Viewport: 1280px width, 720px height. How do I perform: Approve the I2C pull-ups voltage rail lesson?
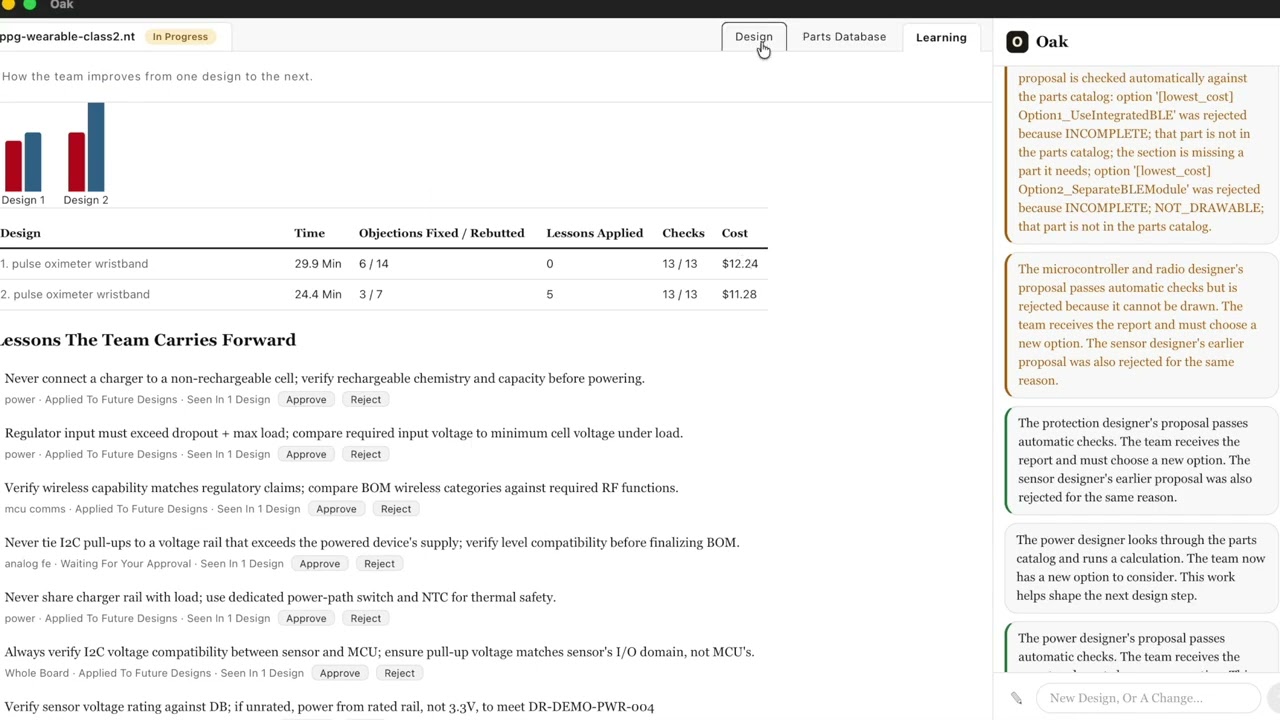[x=320, y=564]
